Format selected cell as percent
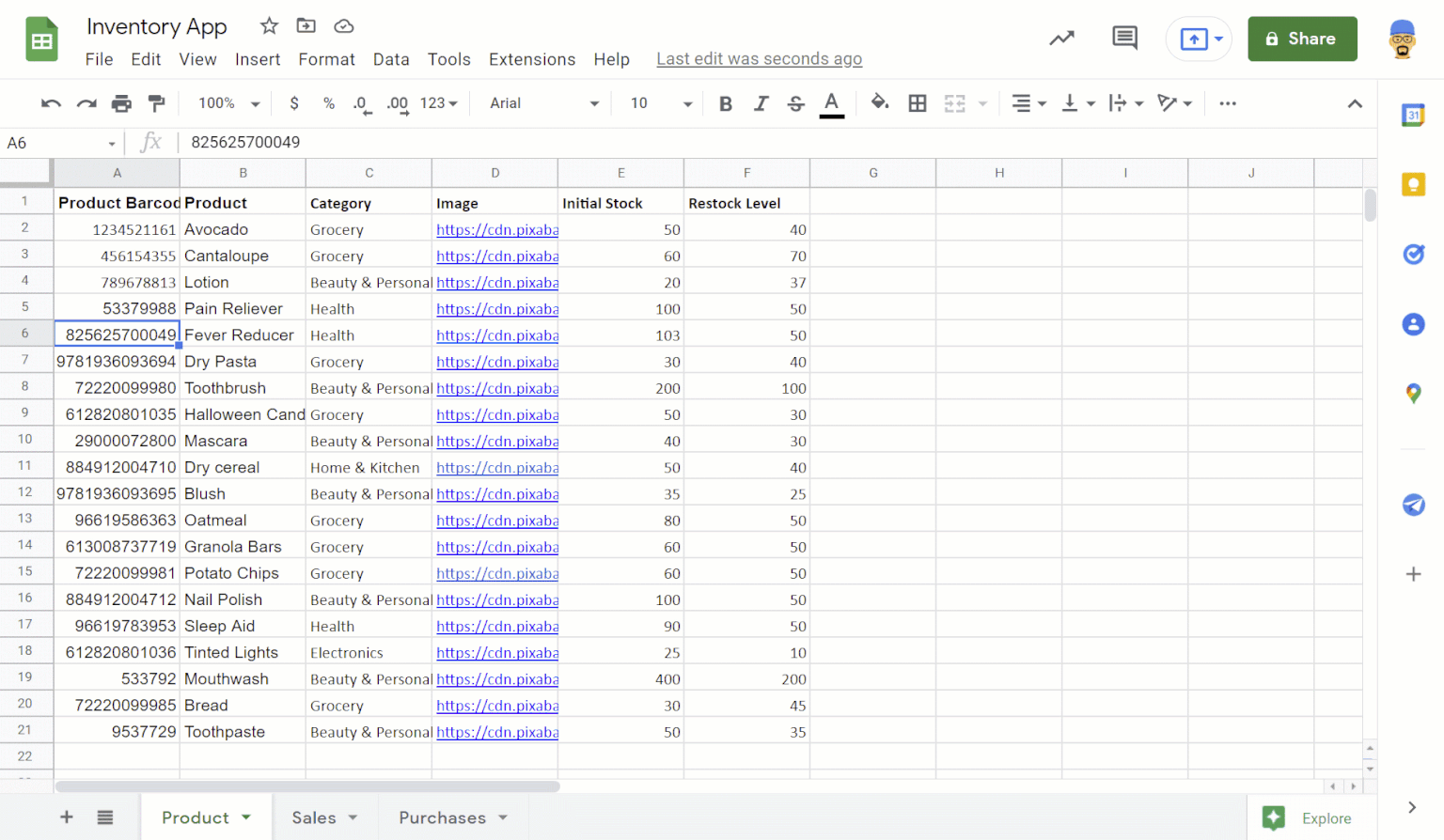Screen dimensions: 1444x840 (328, 103)
